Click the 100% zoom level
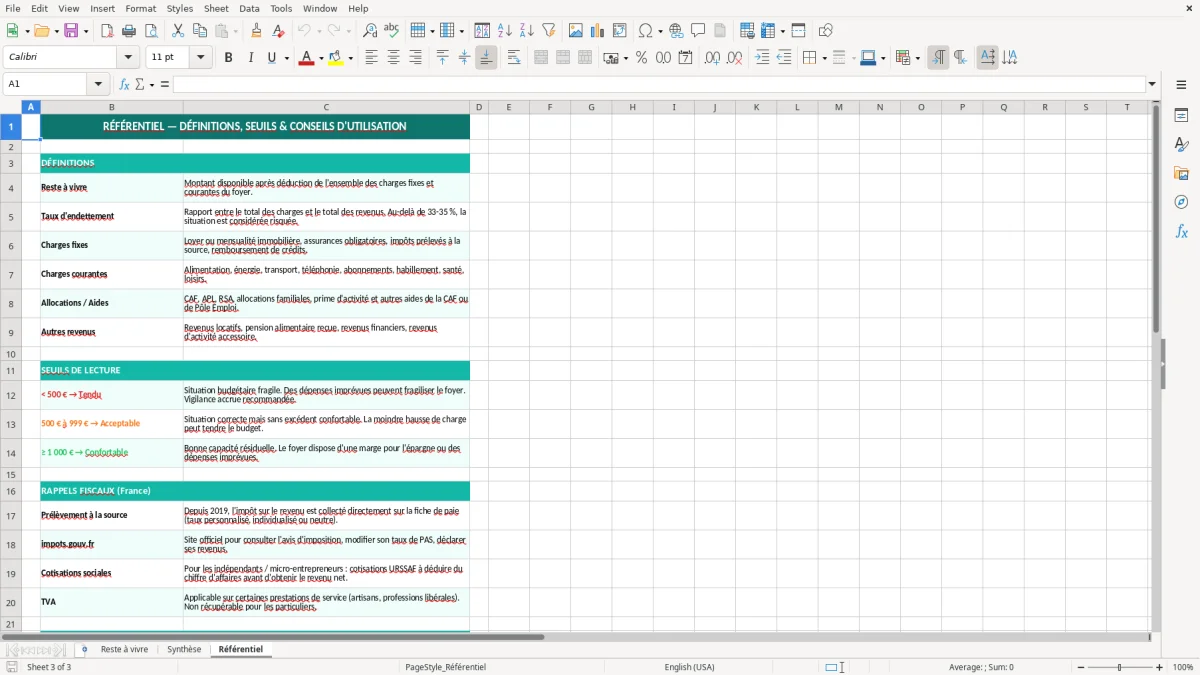 coord(1183,667)
